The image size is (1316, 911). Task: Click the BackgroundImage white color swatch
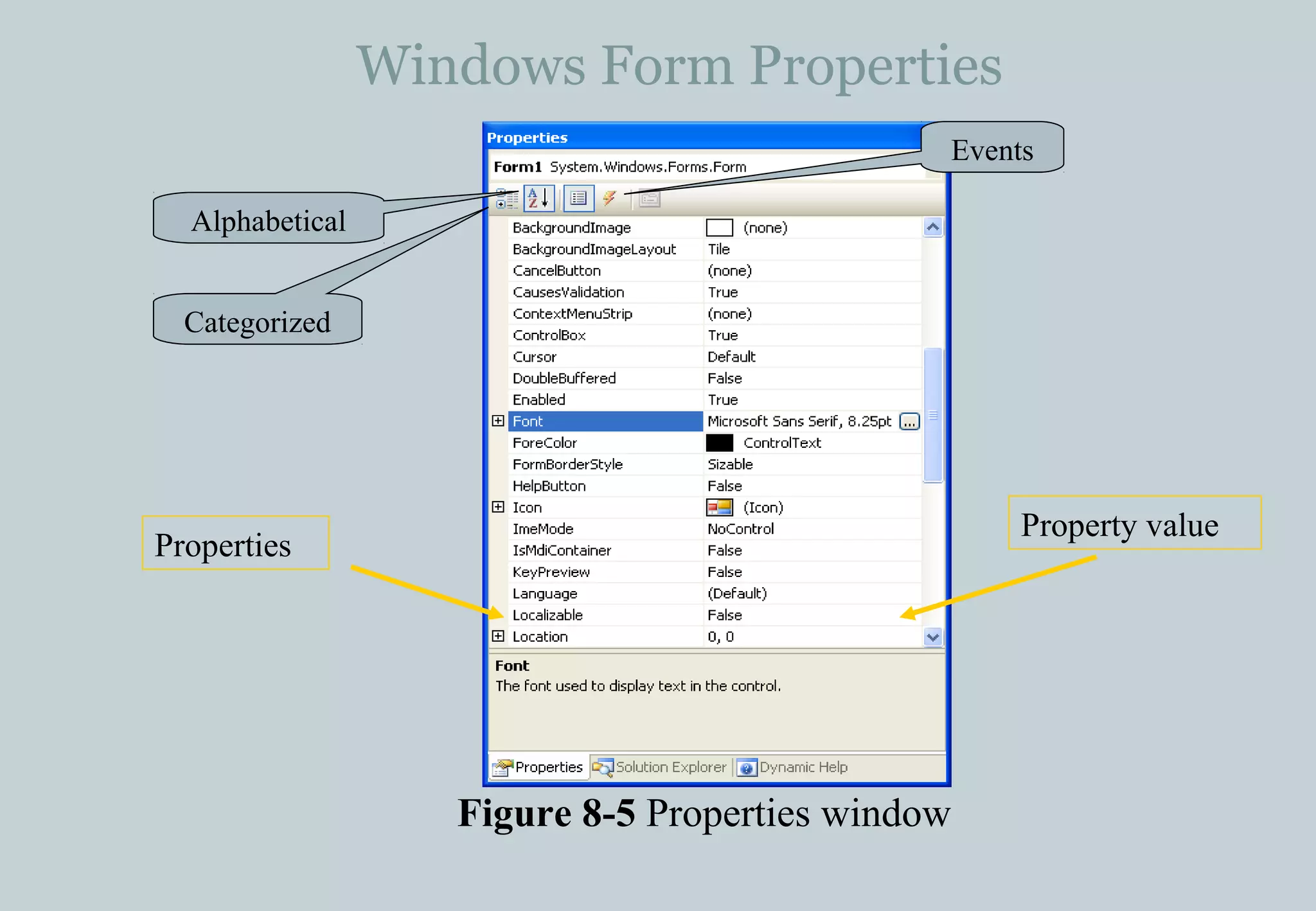pyautogui.click(x=719, y=227)
